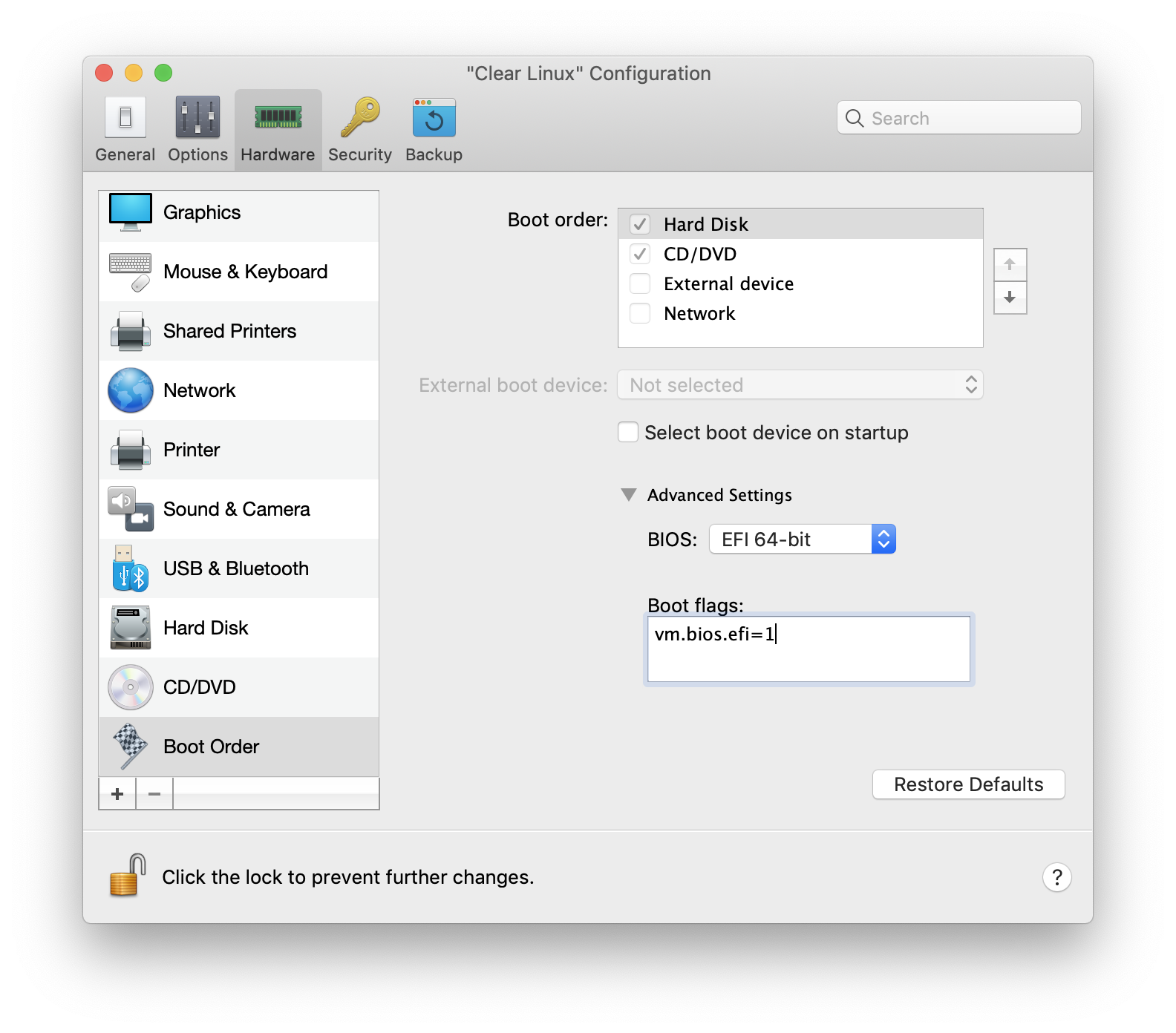Select the Sound & Camera icon
The width and height of the screenshot is (1176, 1033).
click(131, 509)
